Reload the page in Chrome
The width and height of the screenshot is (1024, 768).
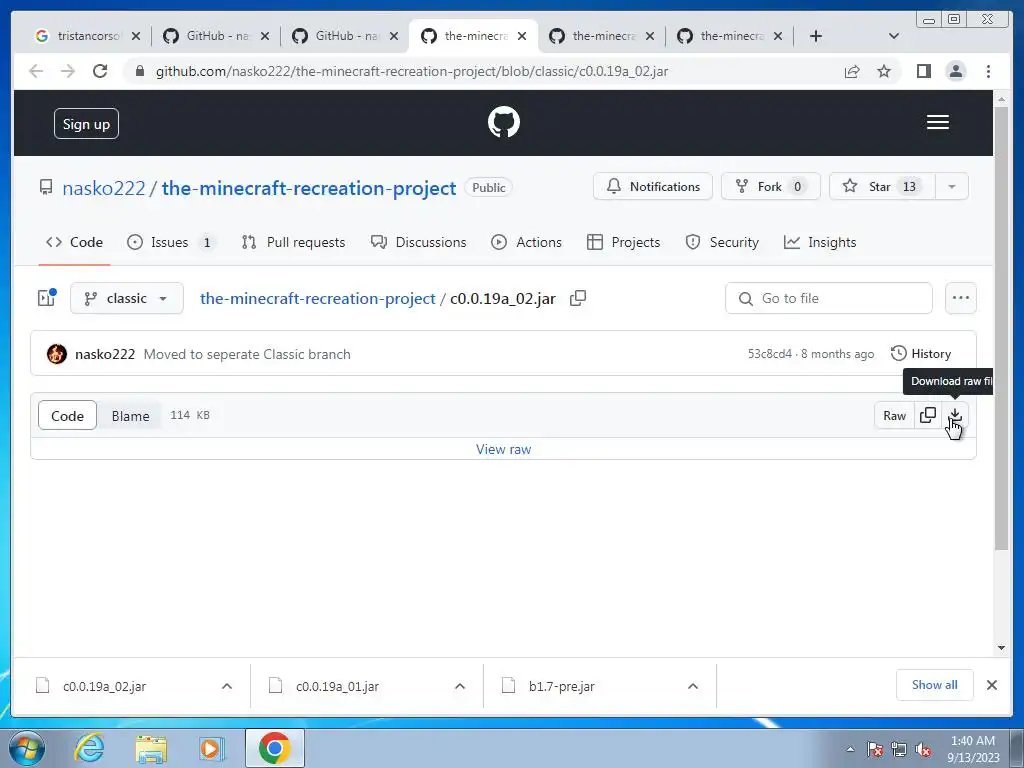click(x=100, y=71)
